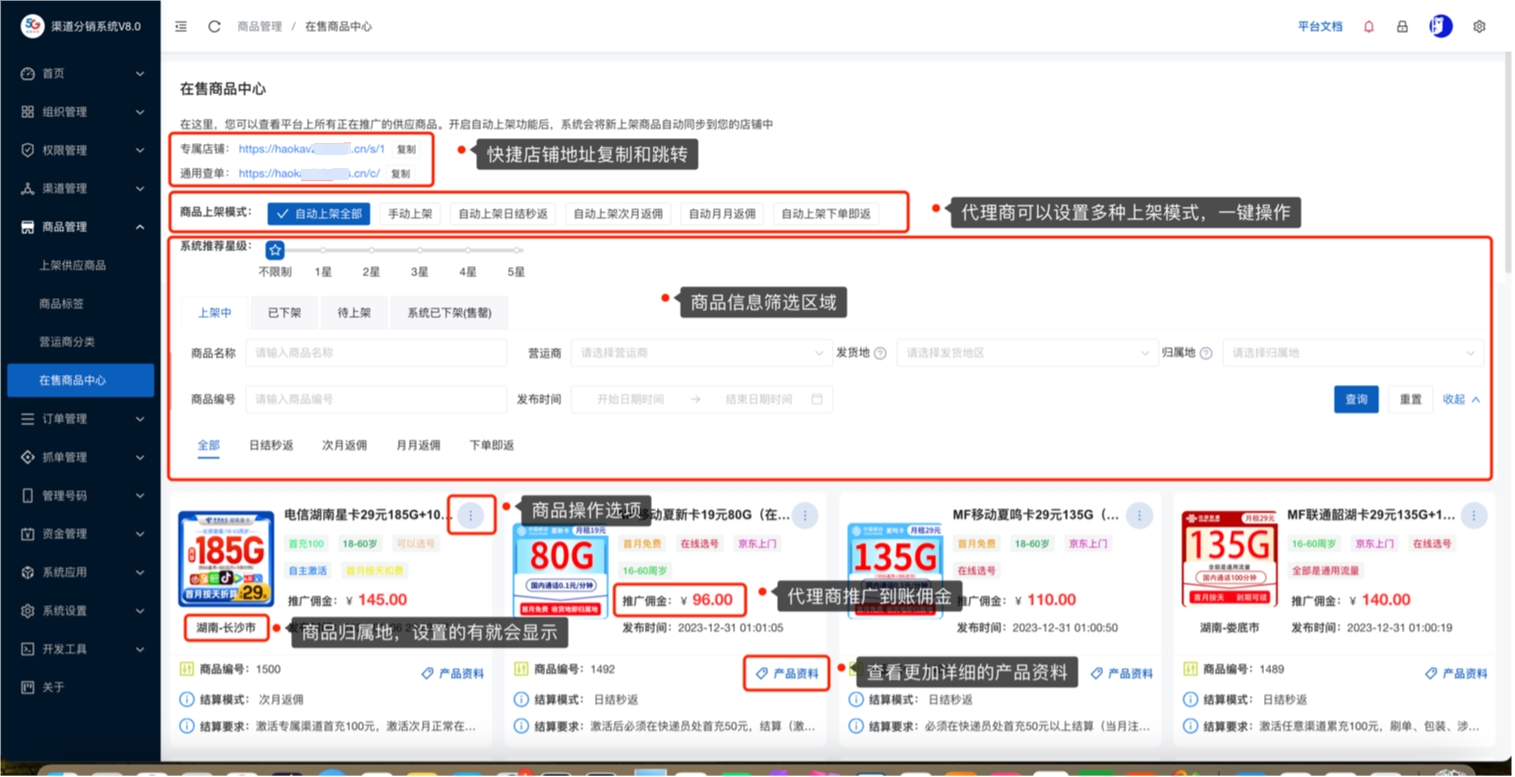Select the 手动上架 listing mode
The height and width of the screenshot is (777, 1515).
point(410,214)
